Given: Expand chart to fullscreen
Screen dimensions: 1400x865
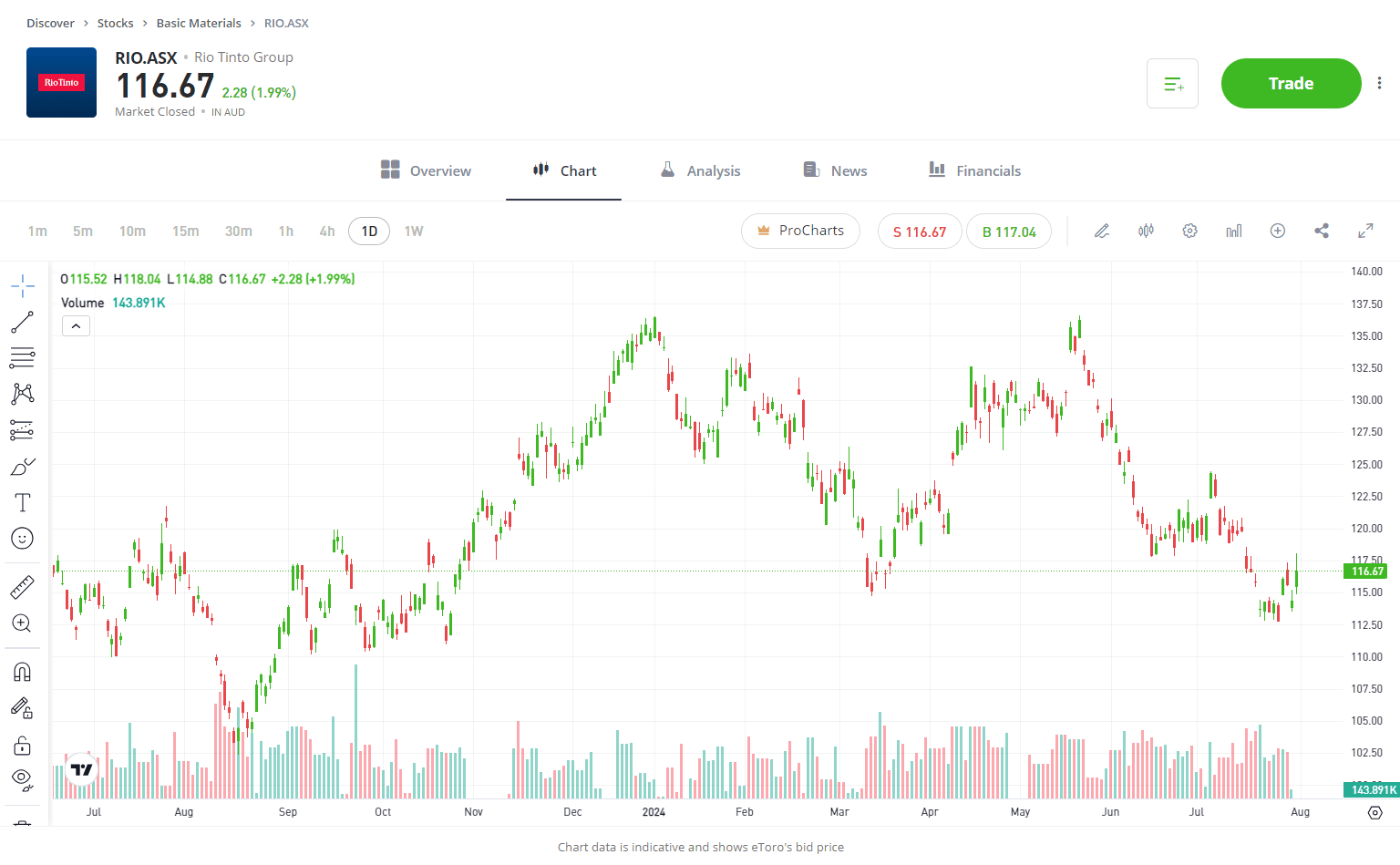Looking at the screenshot, I should (1365, 231).
